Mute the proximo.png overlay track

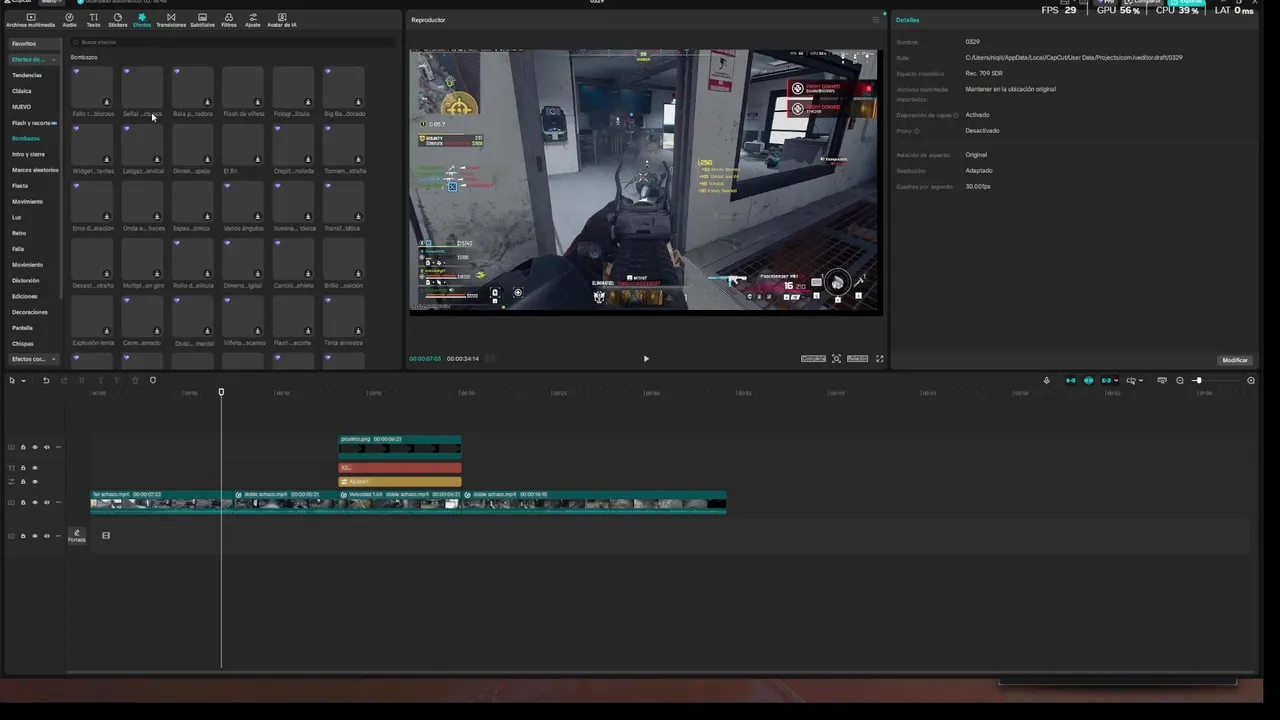click(x=46, y=447)
